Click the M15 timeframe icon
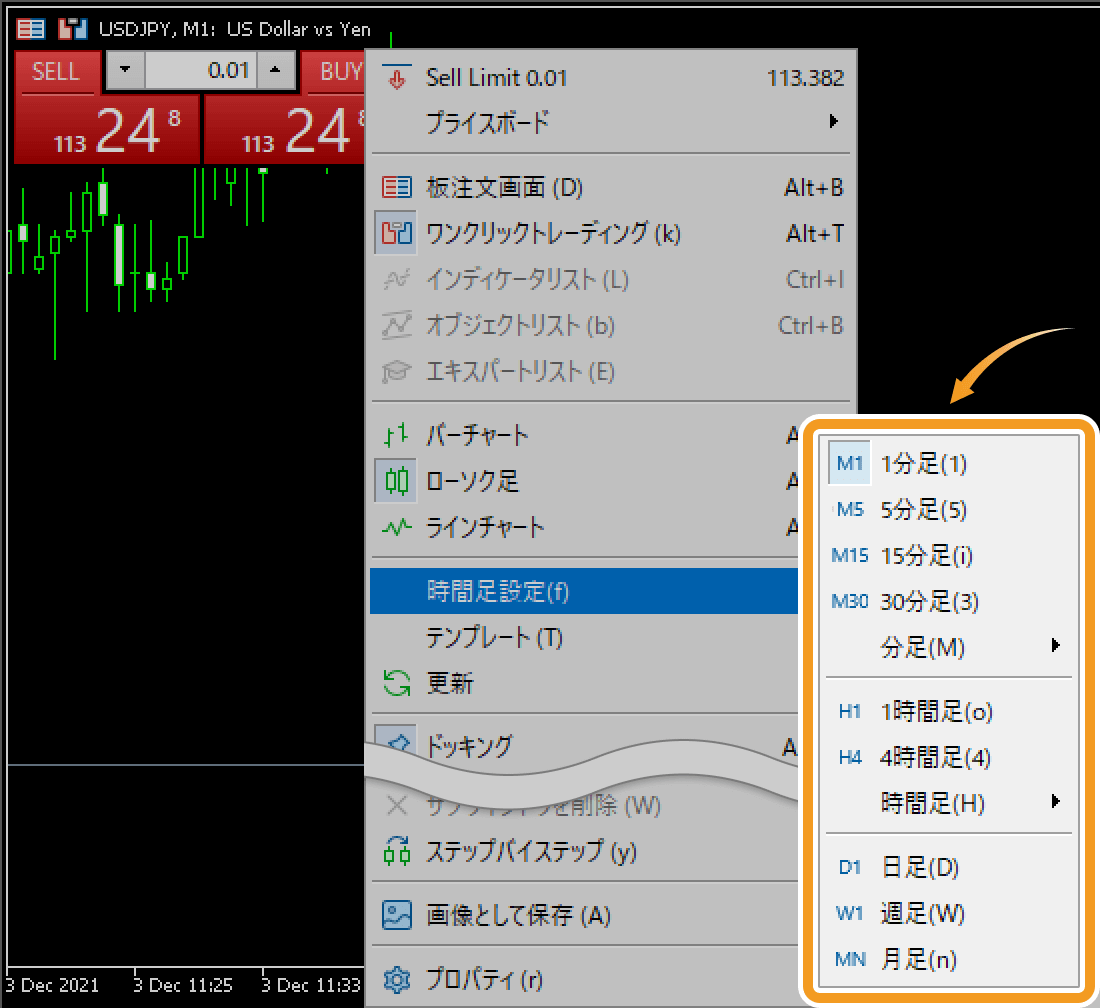 850,556
